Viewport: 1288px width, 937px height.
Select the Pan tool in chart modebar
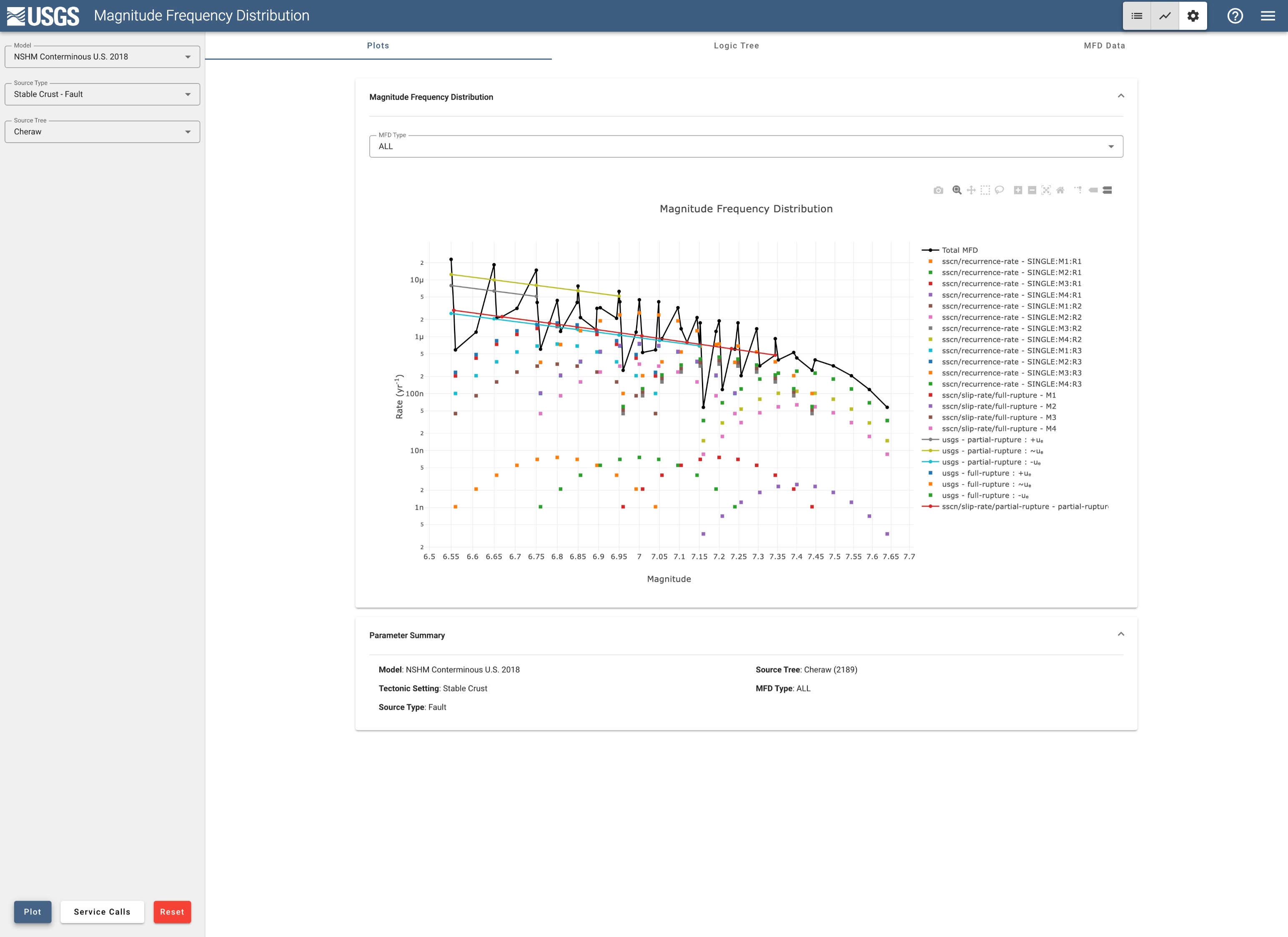pos(971,190)
